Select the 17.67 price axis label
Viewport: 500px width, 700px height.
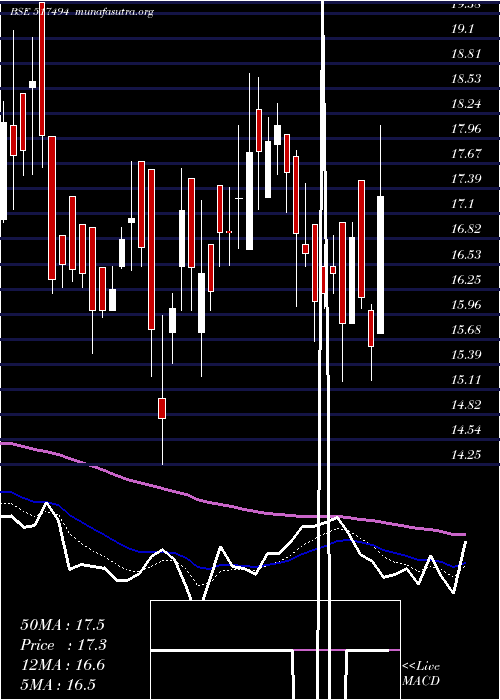coord(466,154)
